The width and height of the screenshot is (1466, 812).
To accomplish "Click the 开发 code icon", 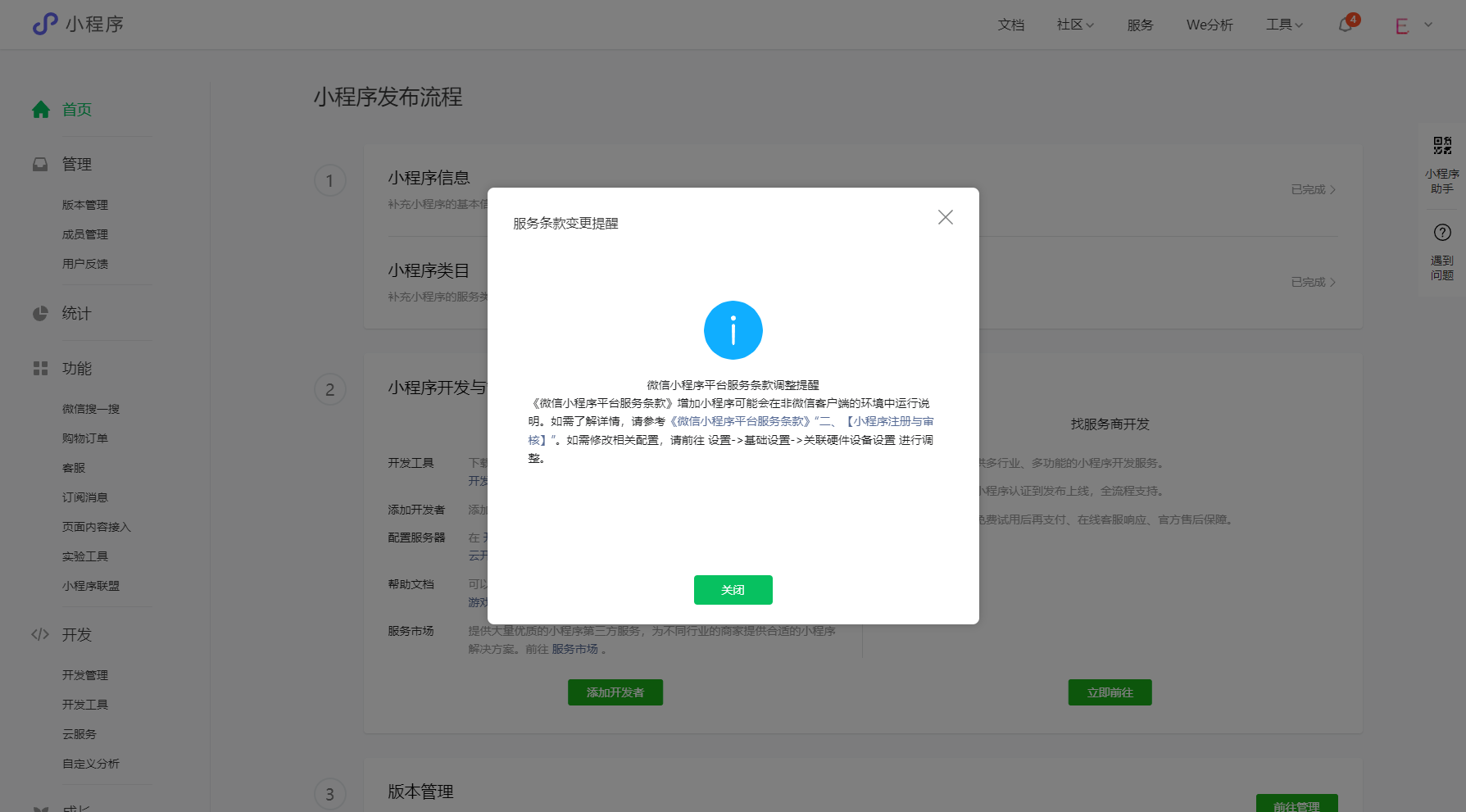I will (x=40, y=634).
